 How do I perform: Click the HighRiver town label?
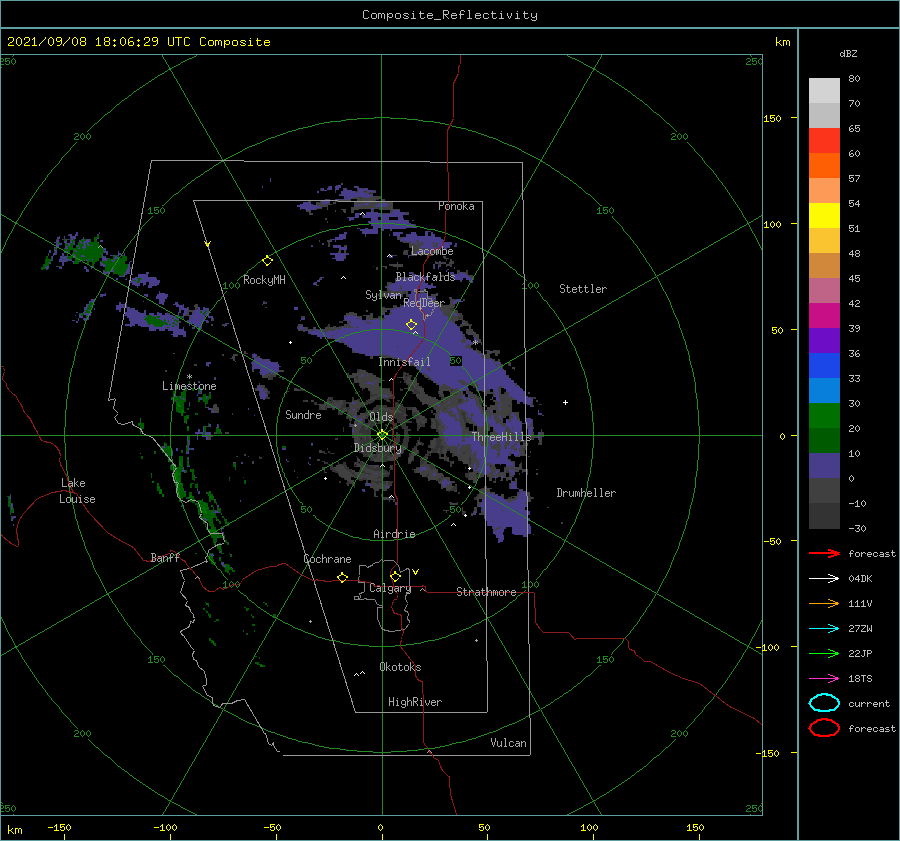[x=415, y=702]
